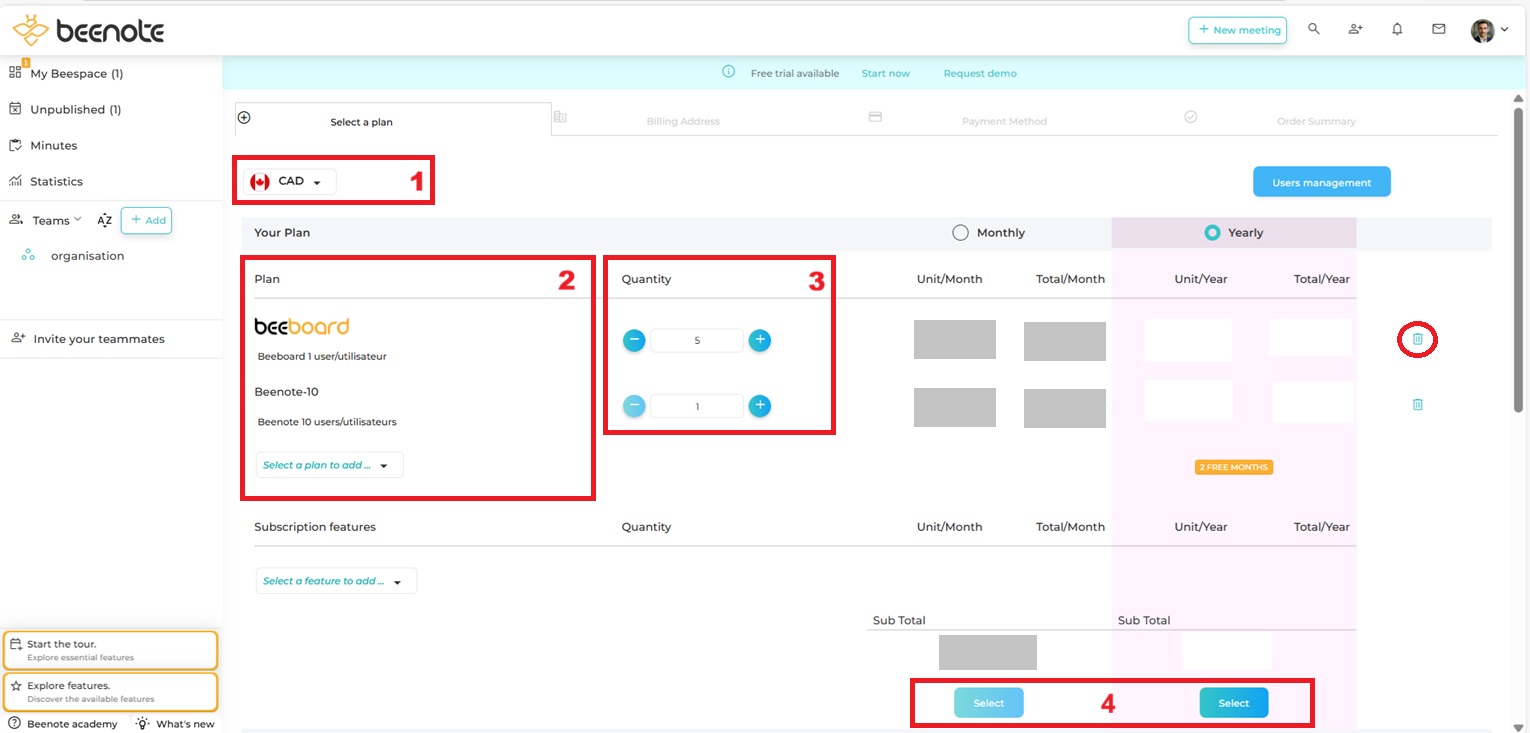This screenshot has height=733, width=1530.
Task: Open the mail envelope icon
Action: tap(1438, 30)
